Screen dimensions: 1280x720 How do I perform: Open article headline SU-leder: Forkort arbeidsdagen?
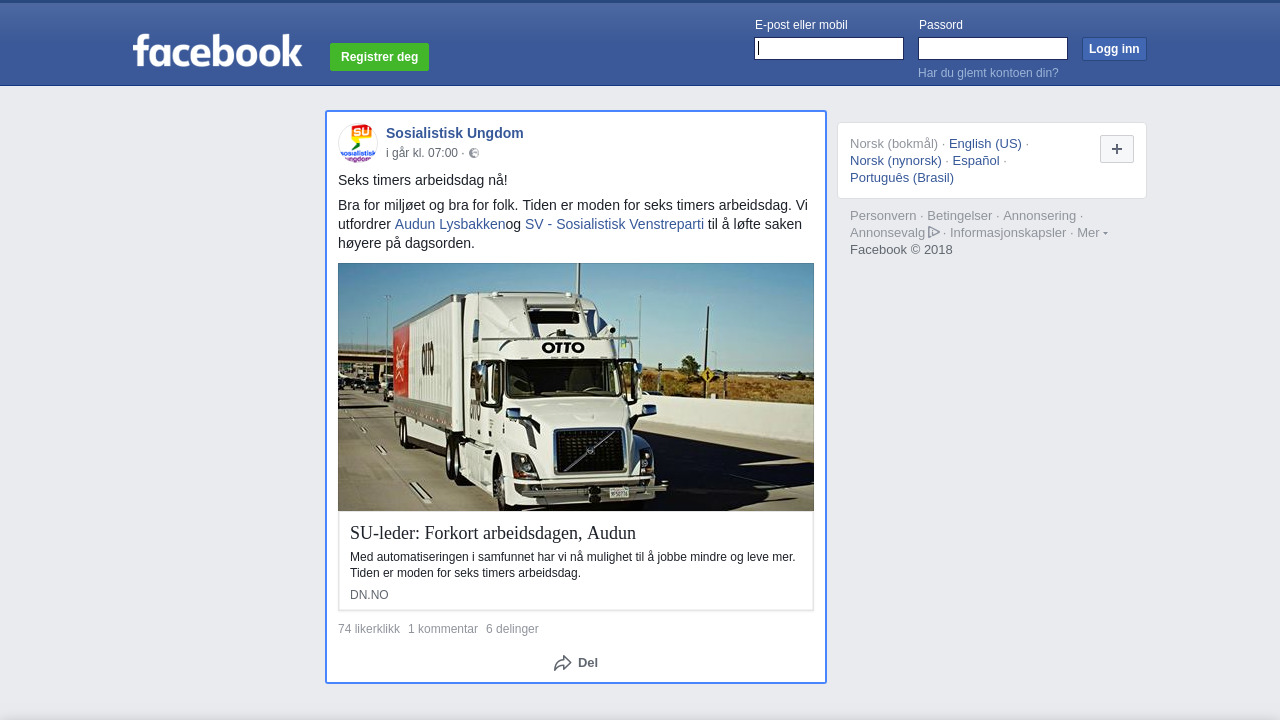point(493,533)
